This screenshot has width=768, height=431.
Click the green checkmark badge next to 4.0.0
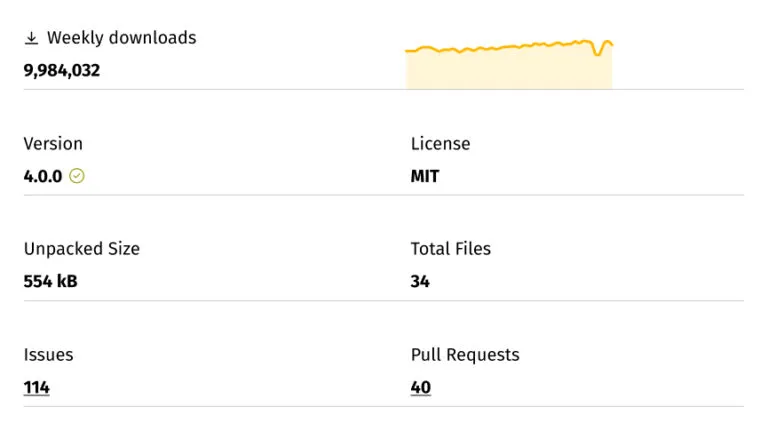point(77,176)
